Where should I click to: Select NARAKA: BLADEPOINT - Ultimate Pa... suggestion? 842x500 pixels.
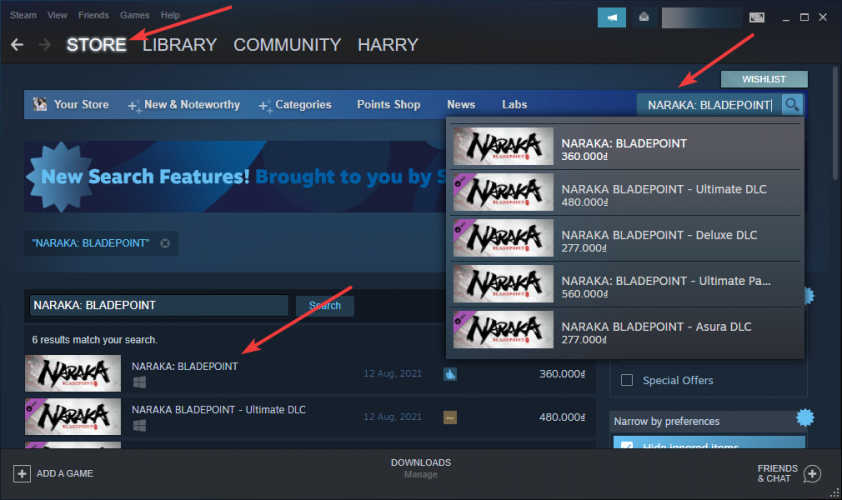[x=626, y=284]
